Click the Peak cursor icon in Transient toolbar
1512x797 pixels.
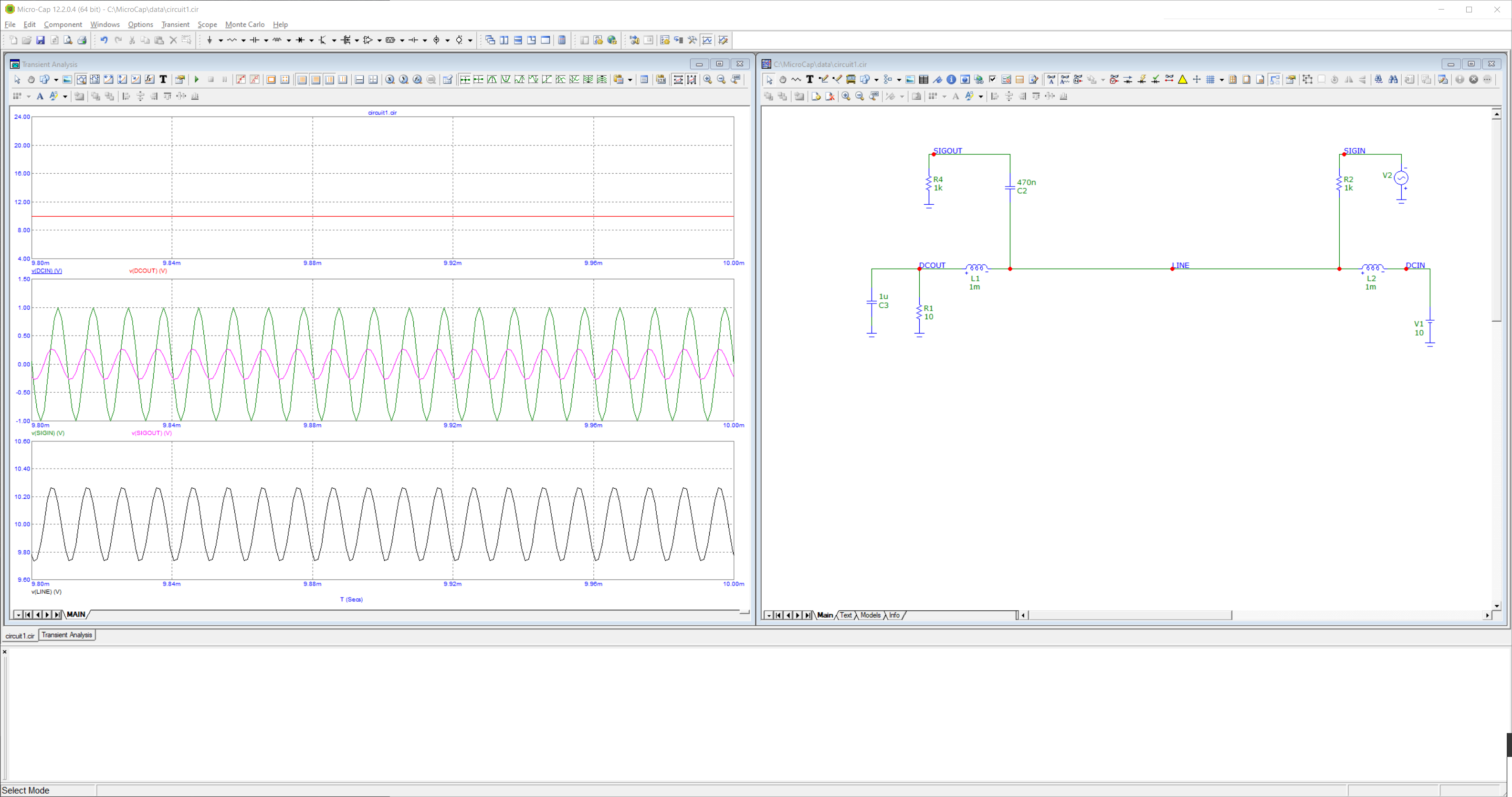(x=492, y=79)
